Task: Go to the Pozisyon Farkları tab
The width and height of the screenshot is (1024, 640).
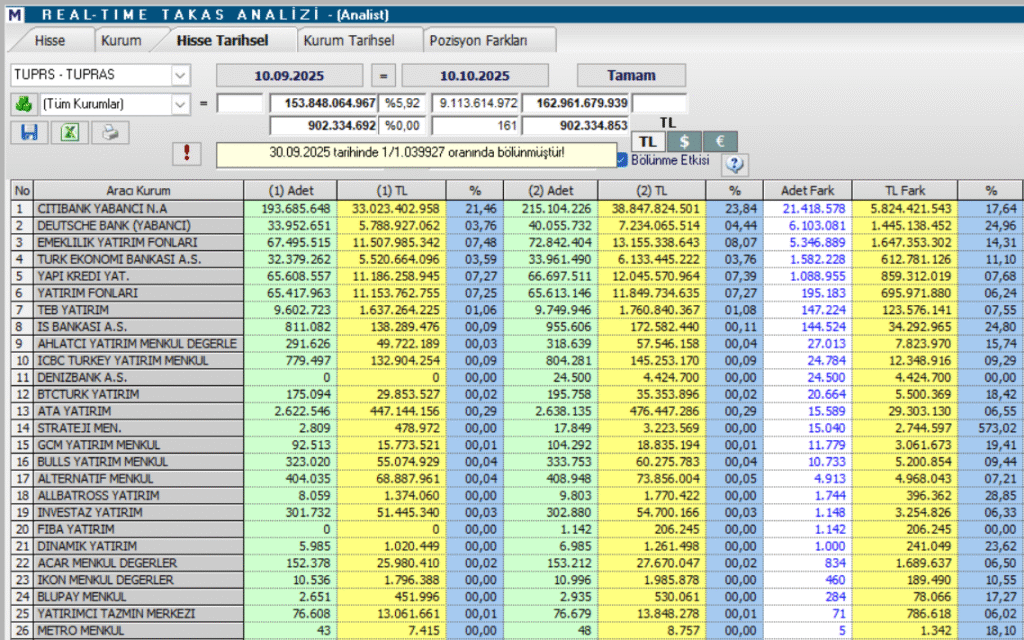Action: tap(478, 40)
